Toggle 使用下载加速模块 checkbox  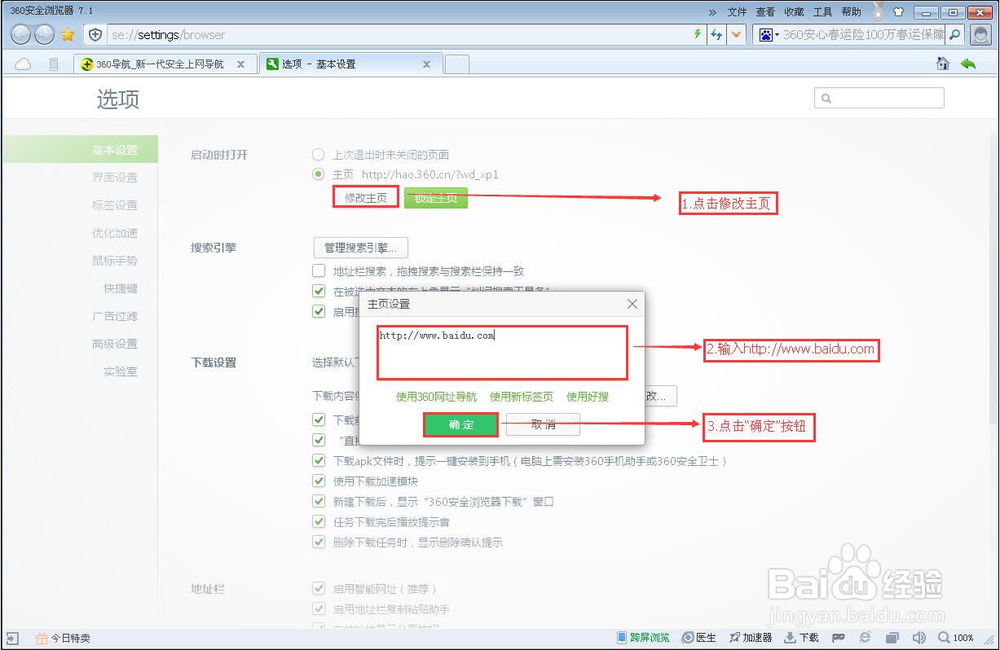click(x=319, y=480)
